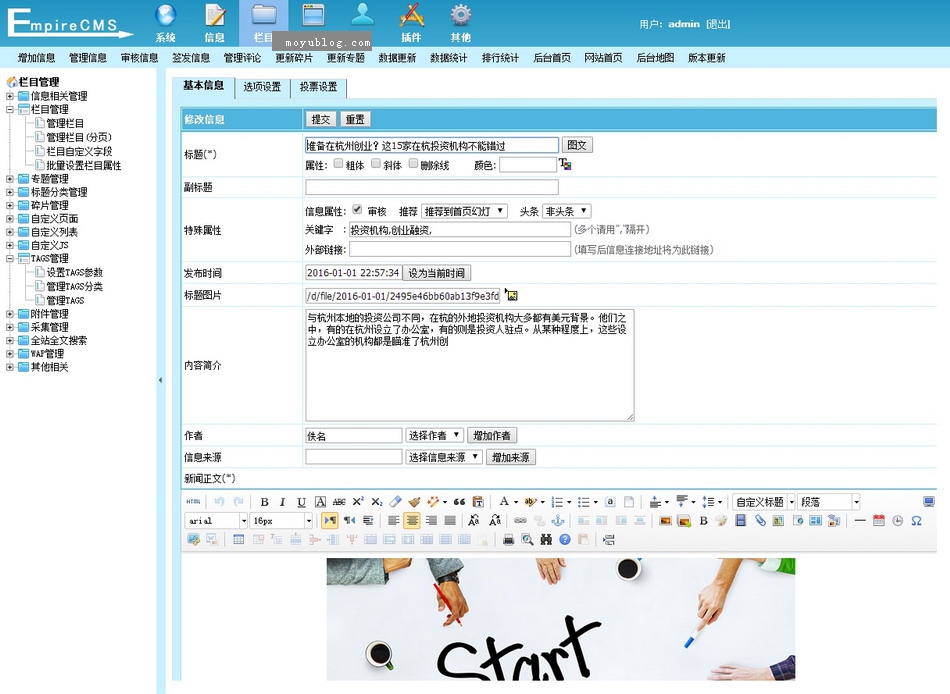This screenshot has height=694, width=950.
Task: Align text left in the editor
Action: [394, 521]
